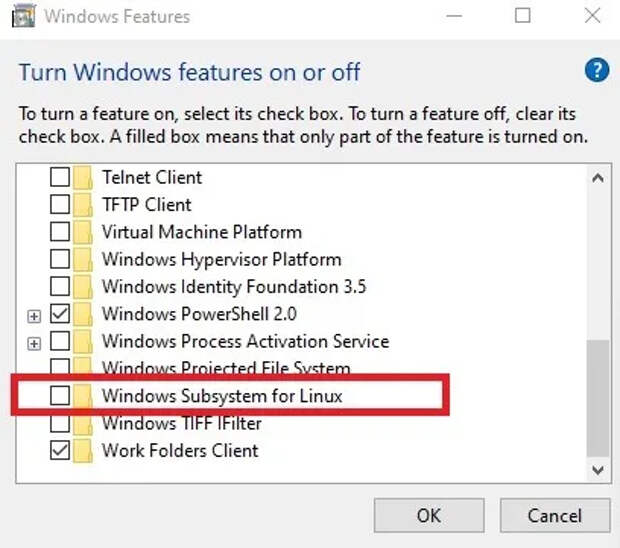Click the folder icon next to TFTP Client
The image size is (620, 548).
point(83,204)
